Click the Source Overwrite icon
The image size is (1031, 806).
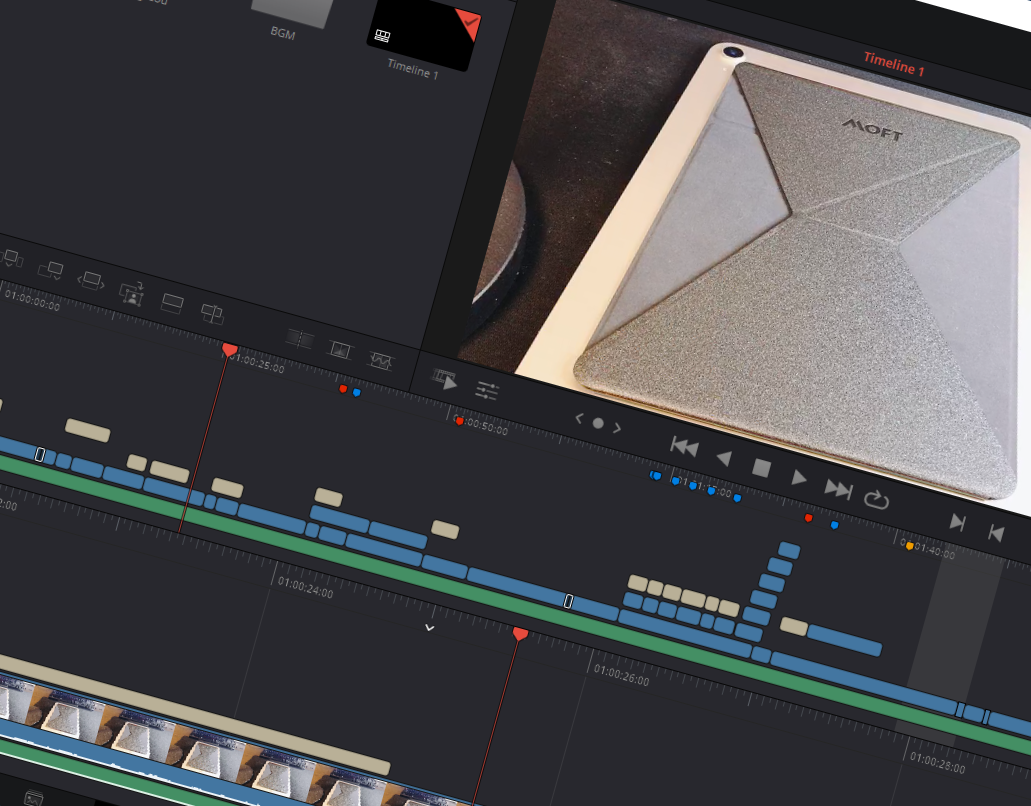pos(212,314)
